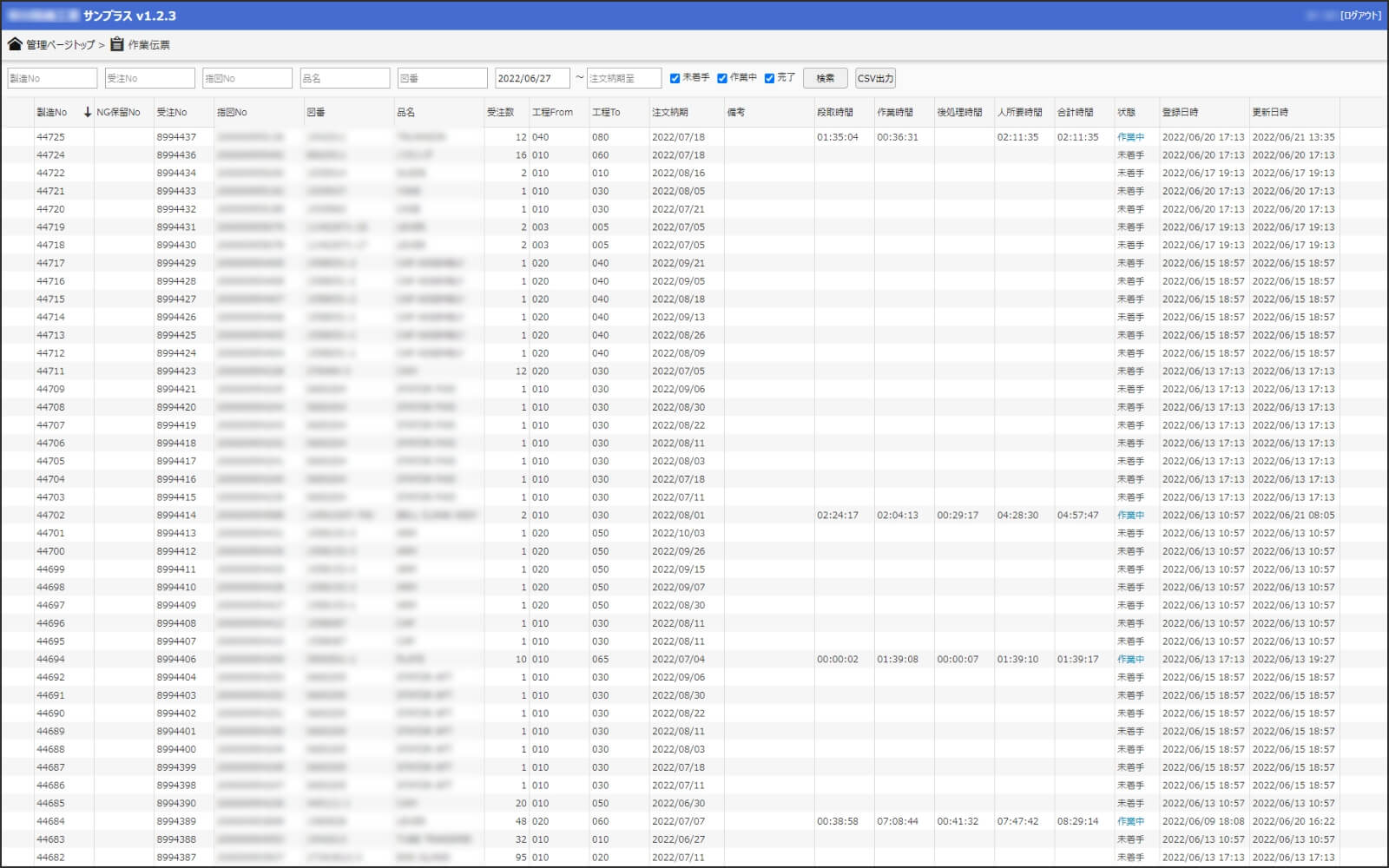Click the clipboard icon beside 作業伝票
This screenshot has width=1389, height=868.
click(117, 44)
